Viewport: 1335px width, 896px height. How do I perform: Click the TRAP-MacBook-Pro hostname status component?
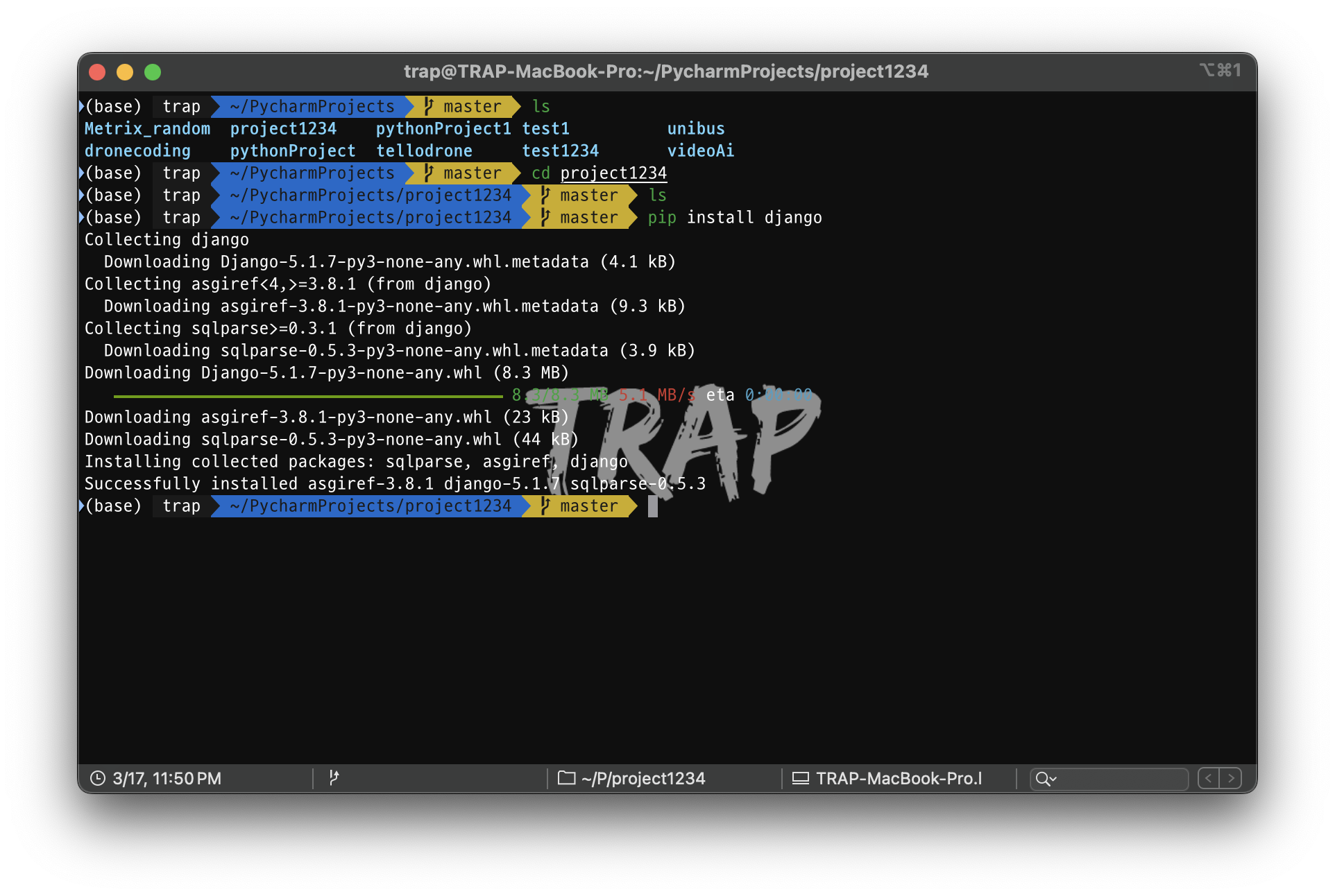tap(899, 778)
